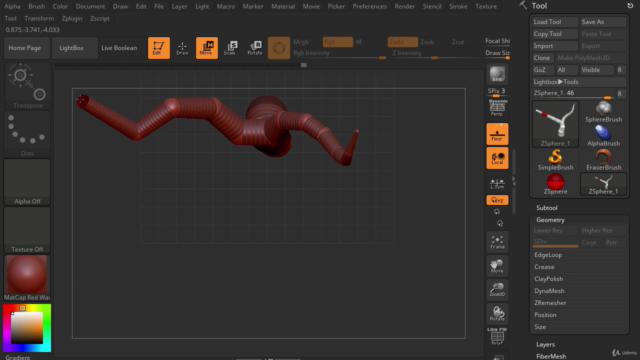Open the Zplugin menu
The height and width of the screenshot is (360, 640).
pos(72,18)
